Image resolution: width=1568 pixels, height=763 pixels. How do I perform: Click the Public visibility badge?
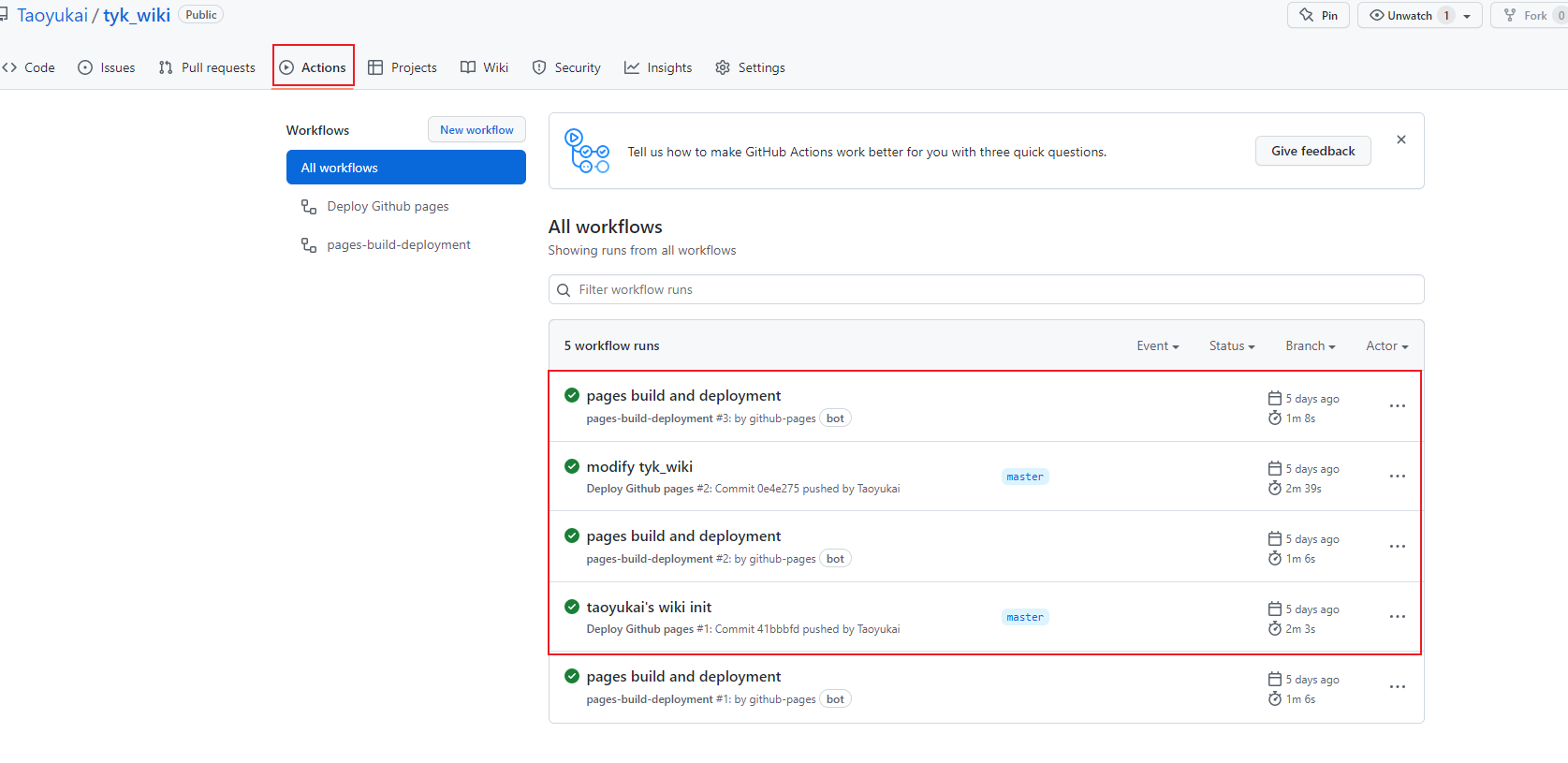200,15
